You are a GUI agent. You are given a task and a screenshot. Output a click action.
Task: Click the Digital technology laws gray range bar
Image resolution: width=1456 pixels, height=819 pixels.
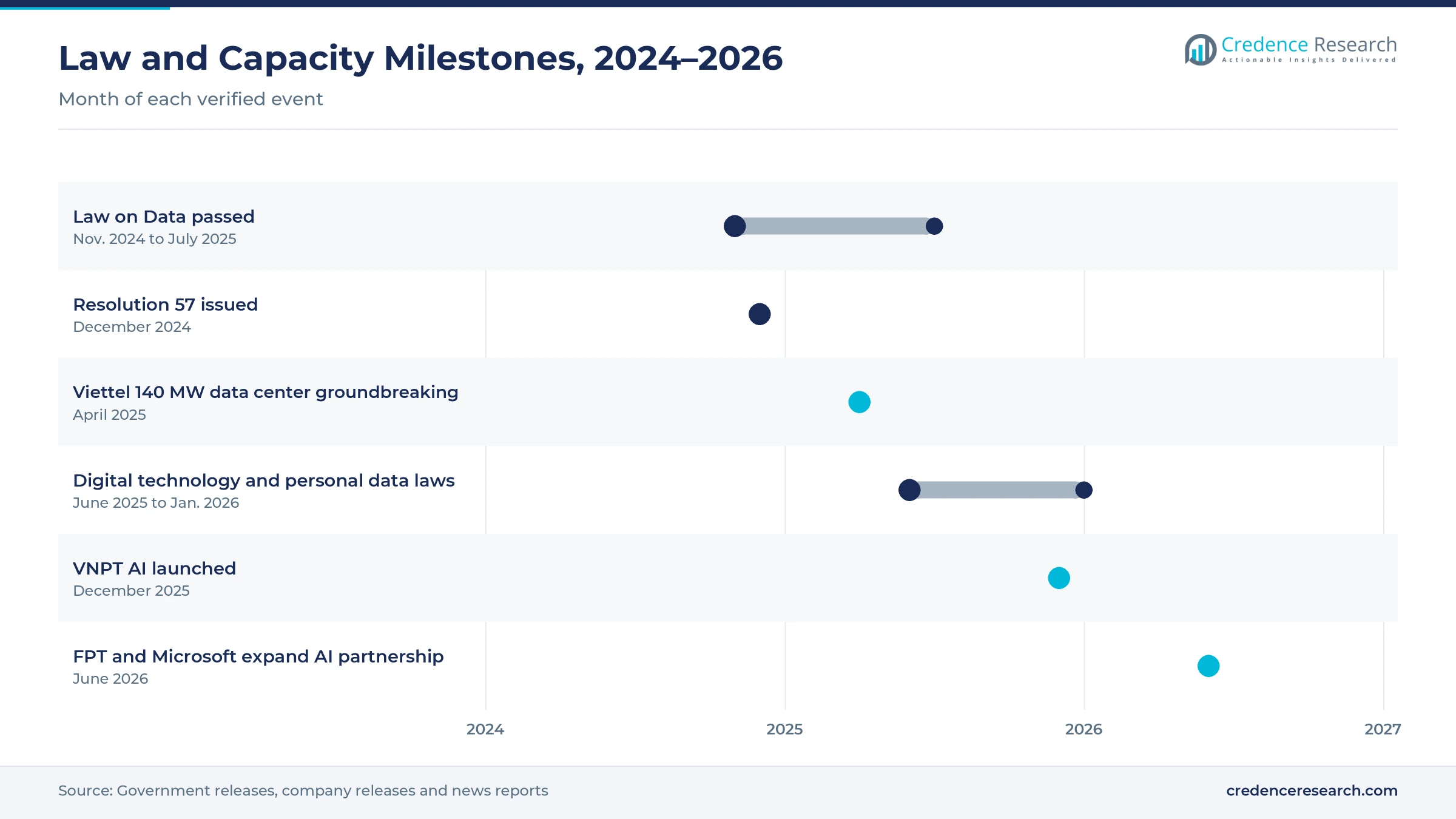997,490
